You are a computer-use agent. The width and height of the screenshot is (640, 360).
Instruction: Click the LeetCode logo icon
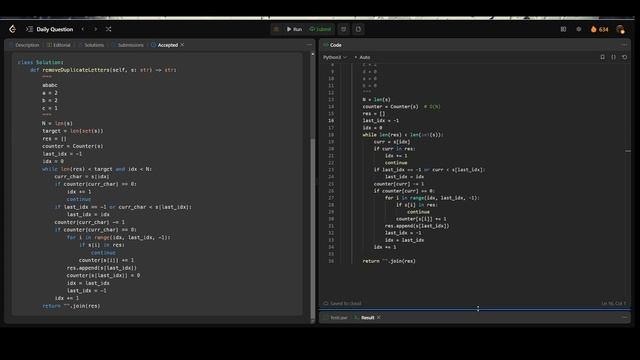[13, 29]
